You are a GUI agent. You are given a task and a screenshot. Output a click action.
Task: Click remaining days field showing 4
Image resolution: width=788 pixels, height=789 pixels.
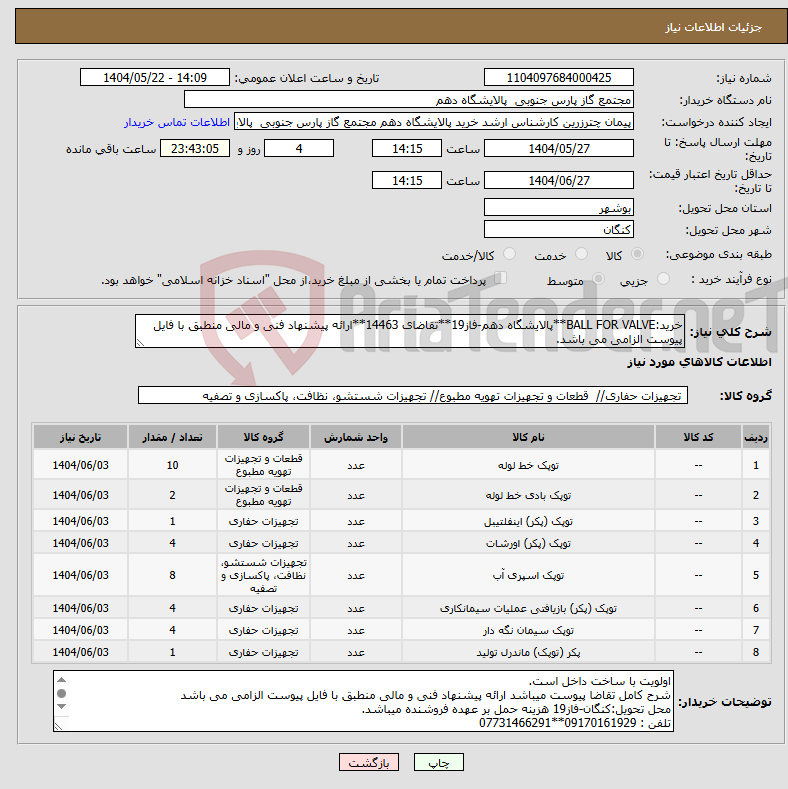[x=299, y=148]
